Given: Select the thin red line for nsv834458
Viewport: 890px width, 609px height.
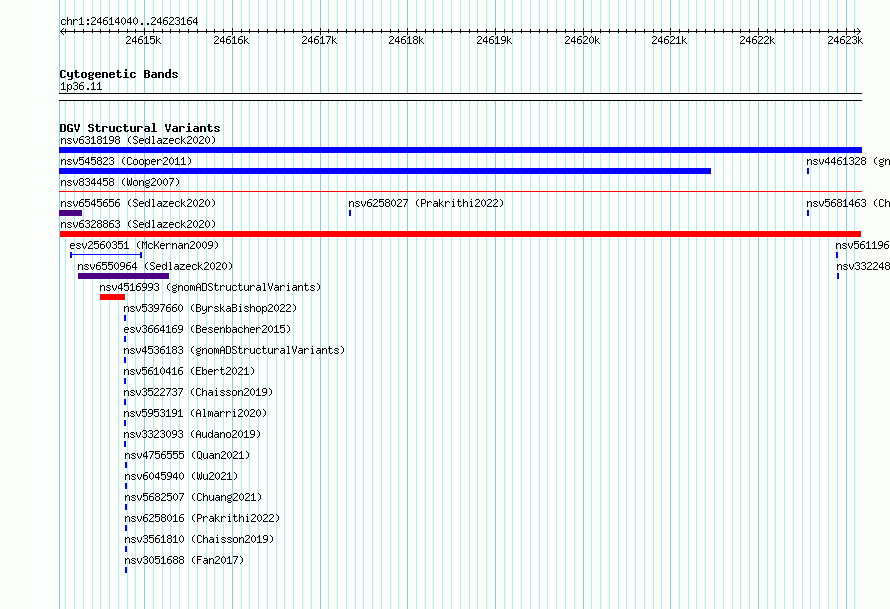Looking at the screenshot, I should pos(460,192).
